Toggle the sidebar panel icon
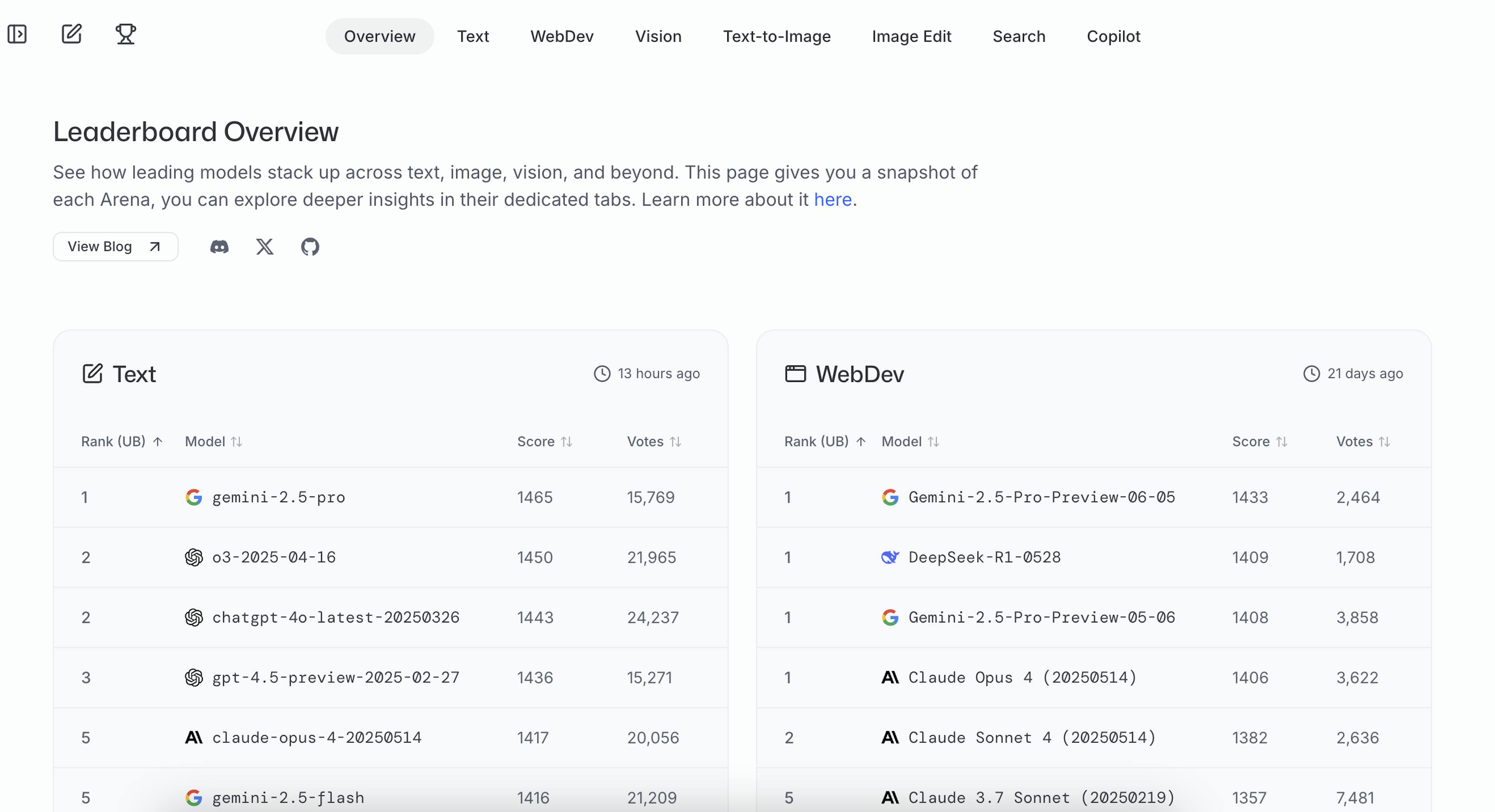This screenshot has width=1495, height=812. point(17,34)
